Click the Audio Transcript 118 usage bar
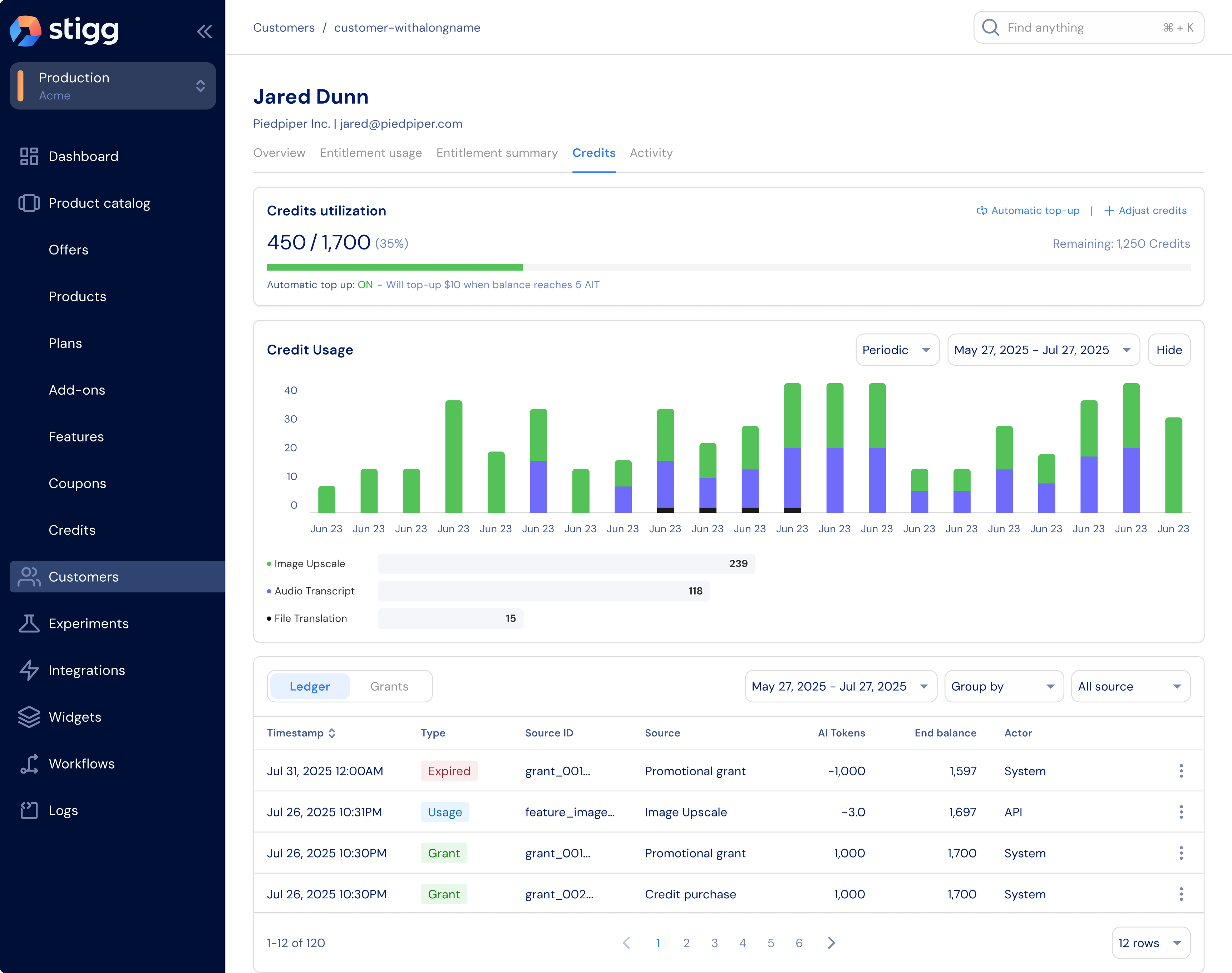 pos(544,591)
